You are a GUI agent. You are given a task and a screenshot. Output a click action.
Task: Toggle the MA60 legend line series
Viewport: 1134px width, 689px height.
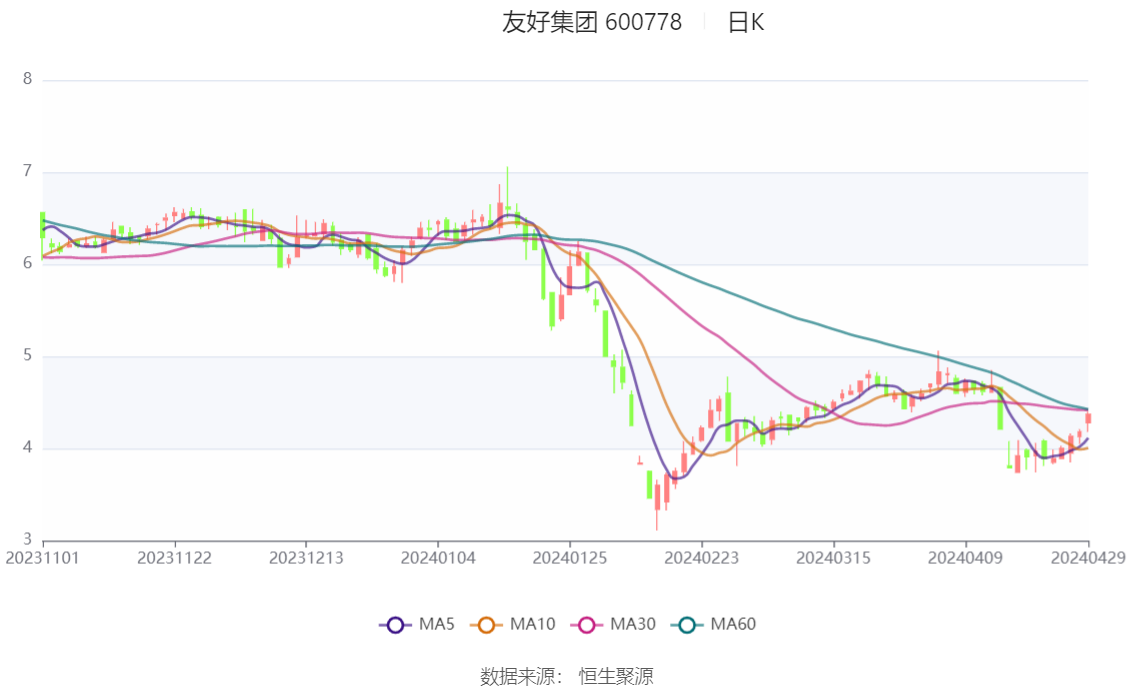click(x=714, y=625)
